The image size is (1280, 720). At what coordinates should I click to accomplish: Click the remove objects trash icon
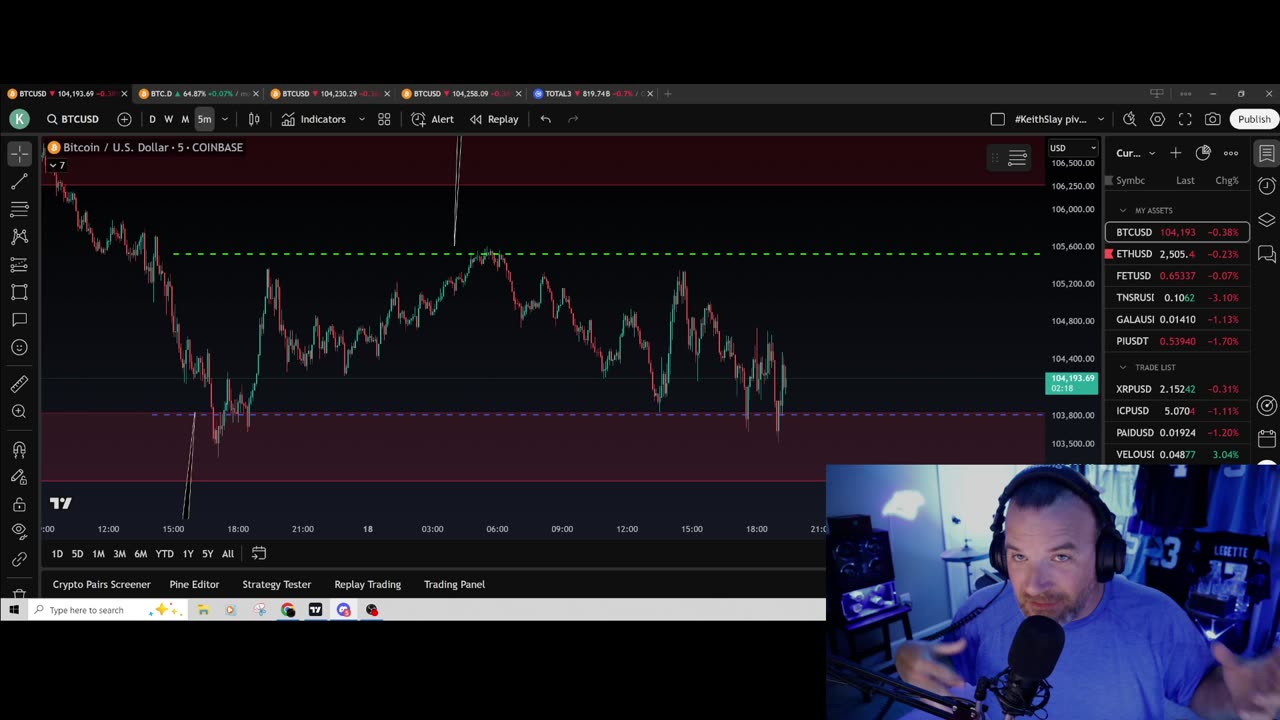point(19,594)
